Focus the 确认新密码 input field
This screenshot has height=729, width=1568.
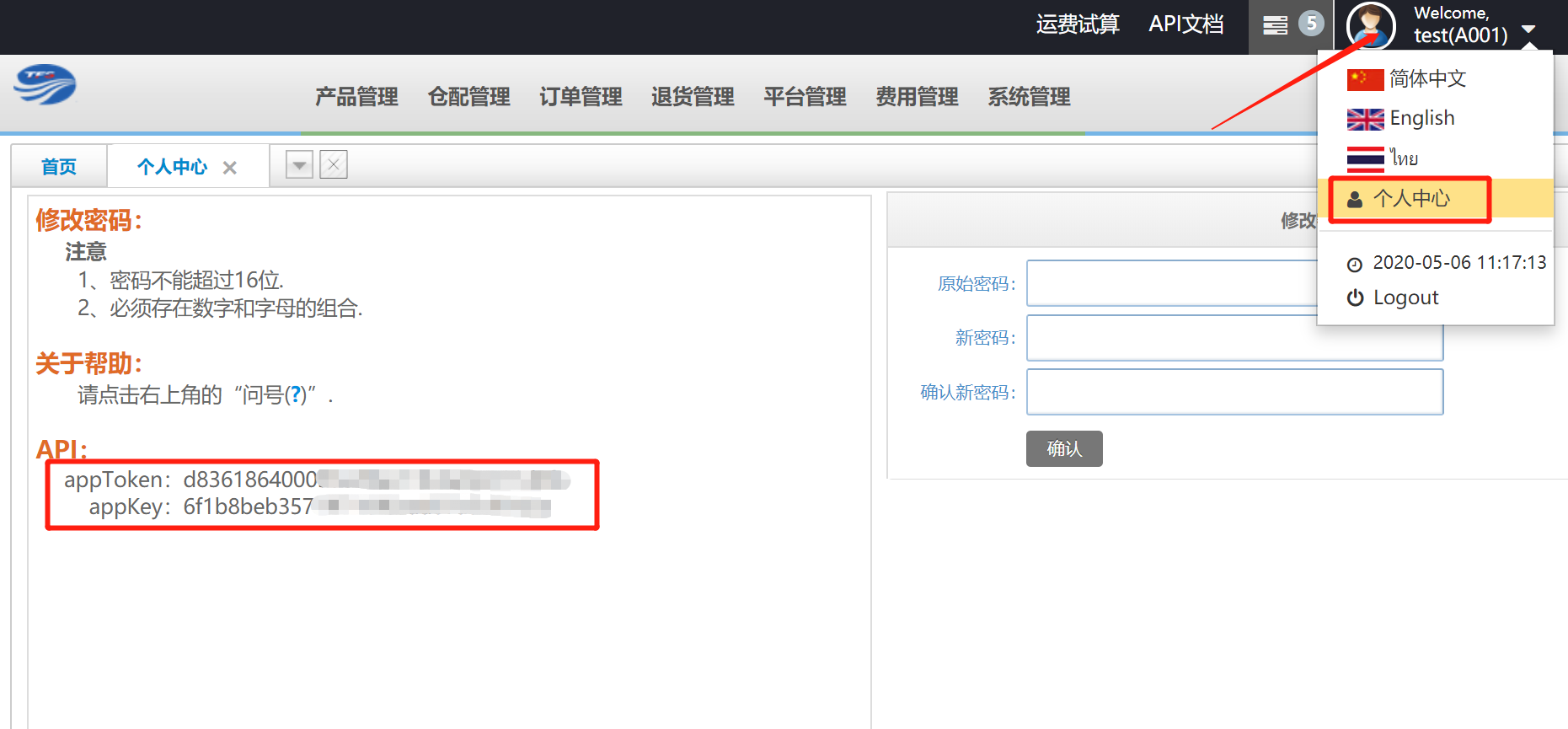(1234, 392)
